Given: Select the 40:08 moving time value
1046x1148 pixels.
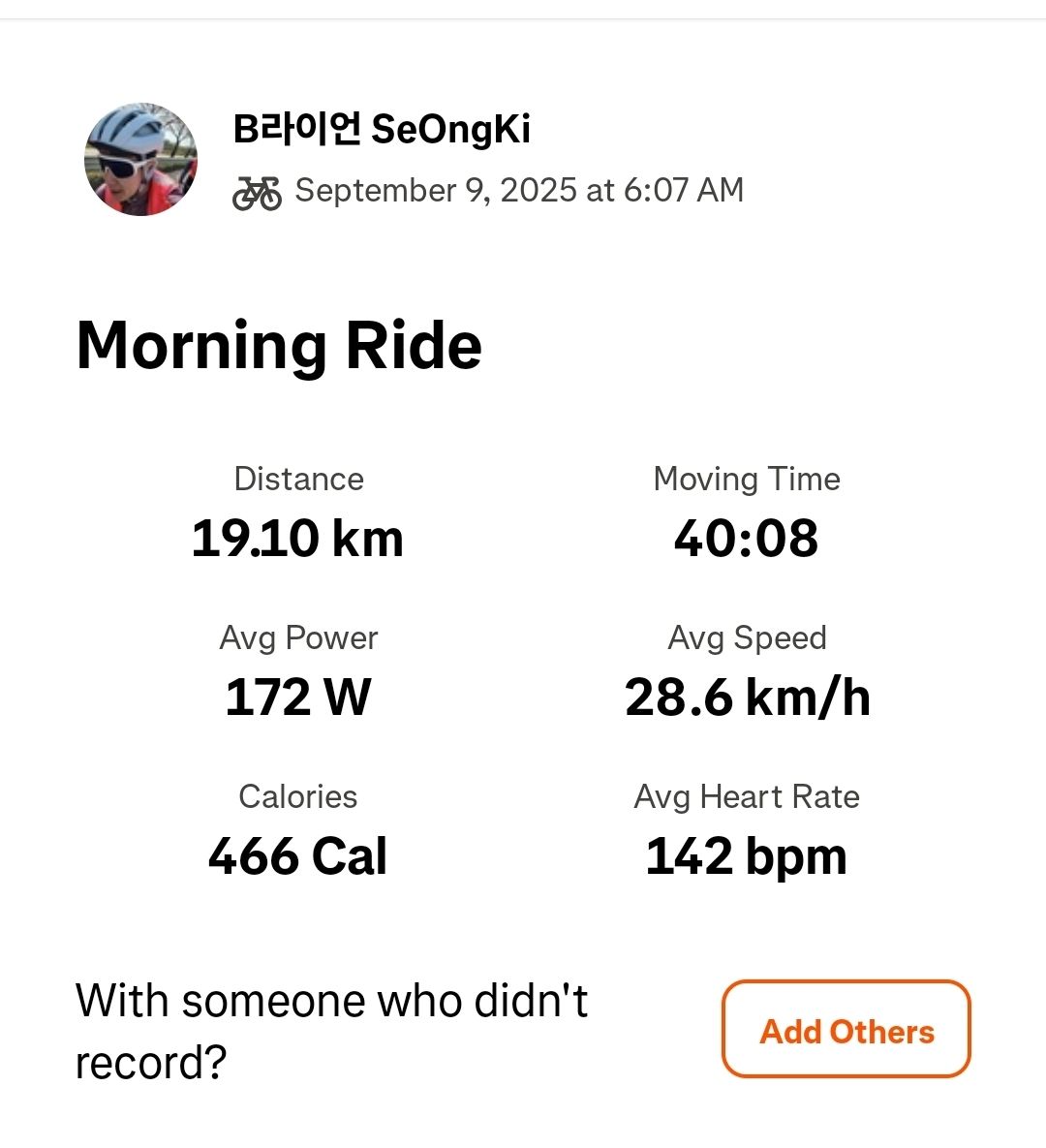Looking at the screenshot, I should [x=746, y=539].
